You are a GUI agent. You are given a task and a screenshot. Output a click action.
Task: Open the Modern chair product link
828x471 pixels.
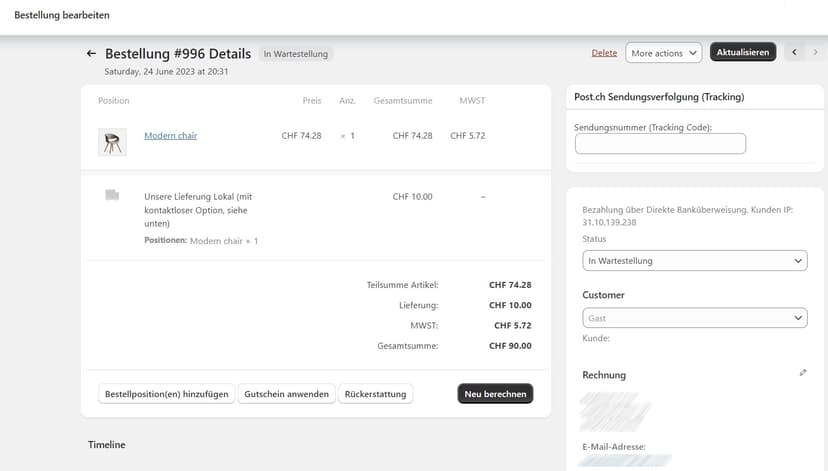click(x=171, y=136)
